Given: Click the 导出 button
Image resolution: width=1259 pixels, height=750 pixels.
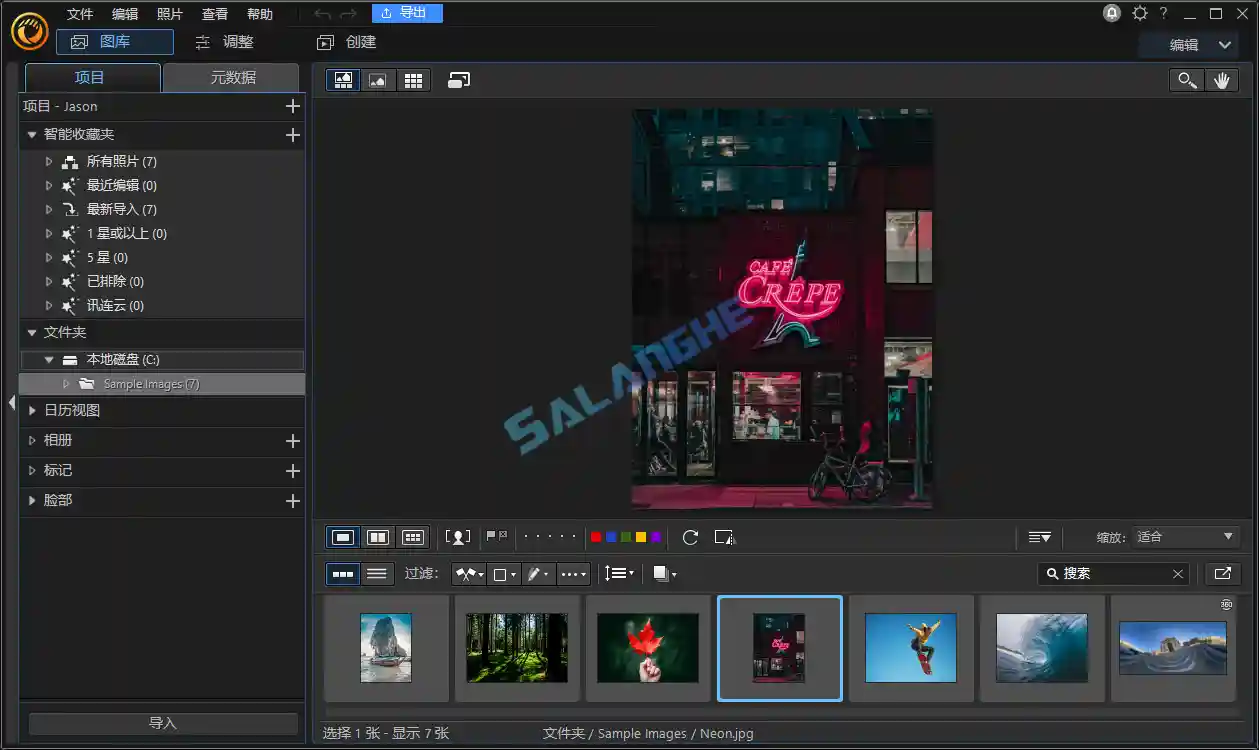Looking at the screenshot, I should 406,14.
